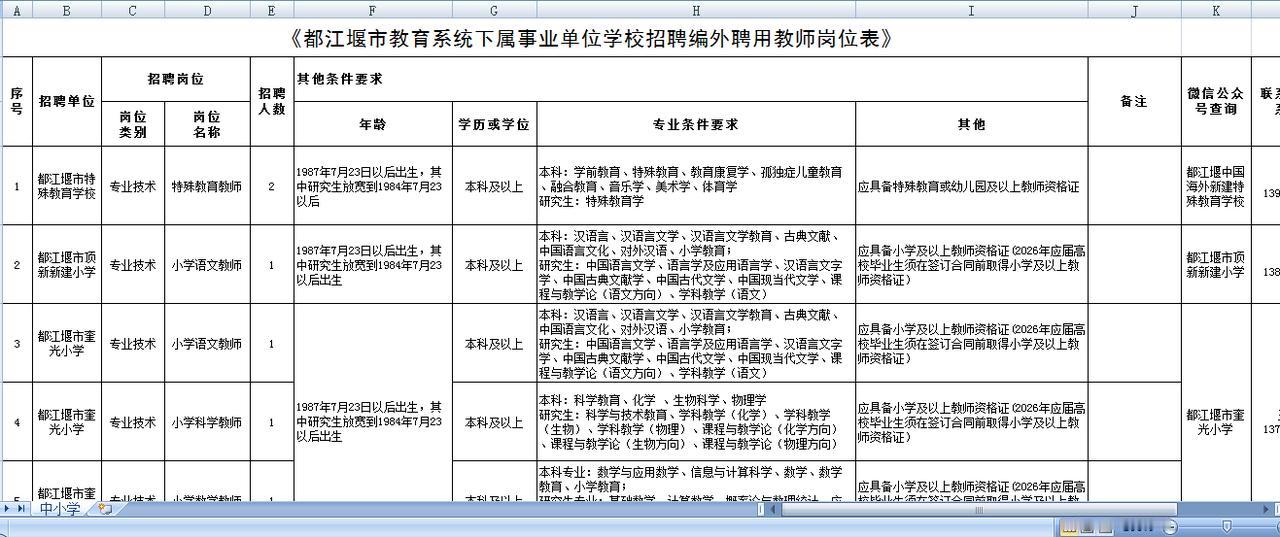This screenshot has width=1280, height=537.
Task: Click the 特殊教育教师 cell
Action: tap(206, 186)
